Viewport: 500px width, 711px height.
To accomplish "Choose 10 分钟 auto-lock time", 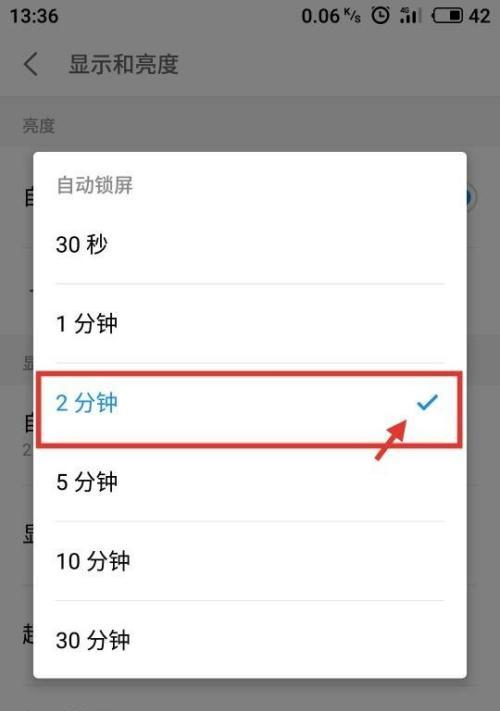I will (250, 561).
